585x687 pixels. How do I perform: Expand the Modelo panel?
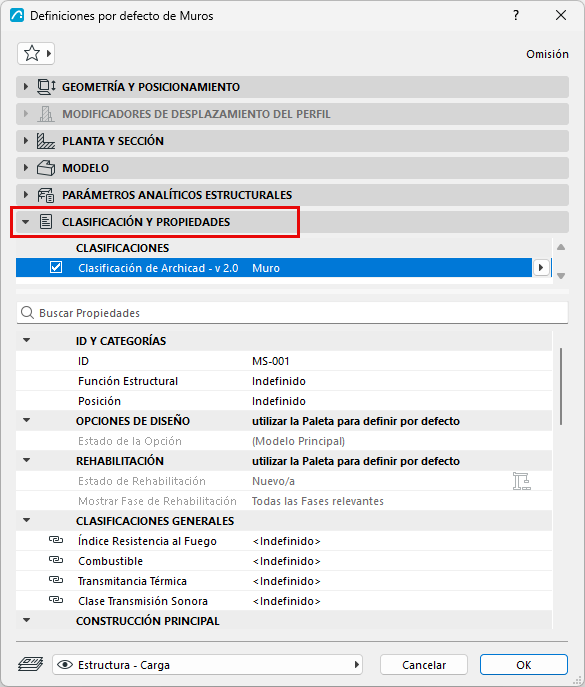coord(26,168)
